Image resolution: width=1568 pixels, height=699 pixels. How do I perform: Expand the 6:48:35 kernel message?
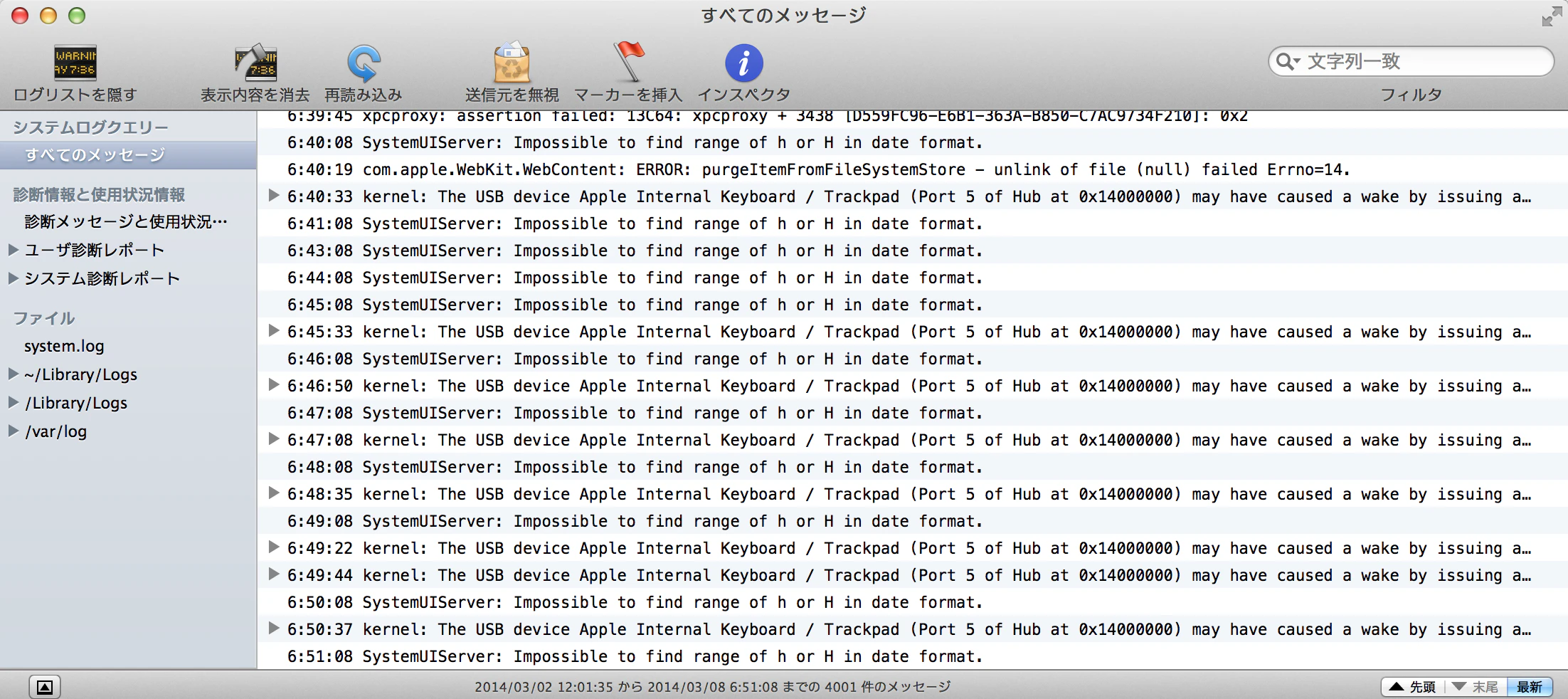[273, 493]
